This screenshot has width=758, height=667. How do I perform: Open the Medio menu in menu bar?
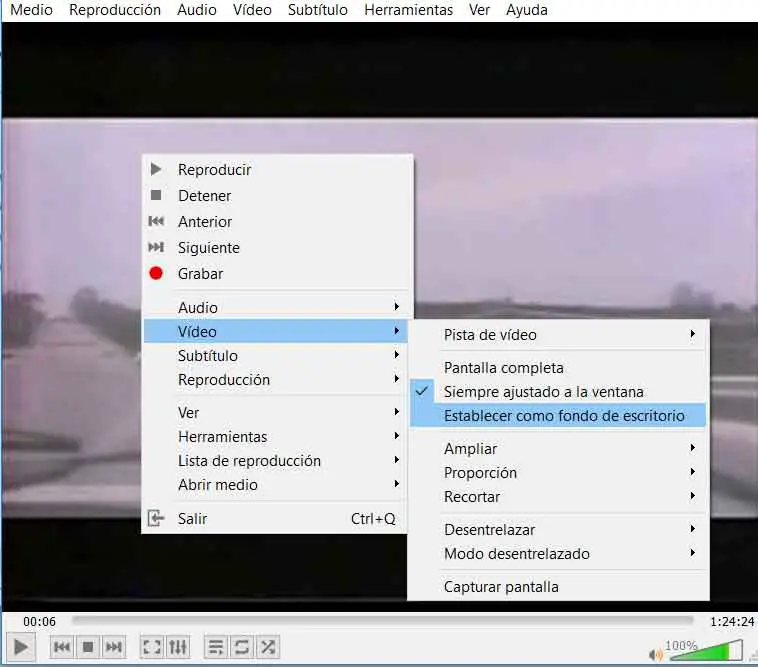[31, 10]
